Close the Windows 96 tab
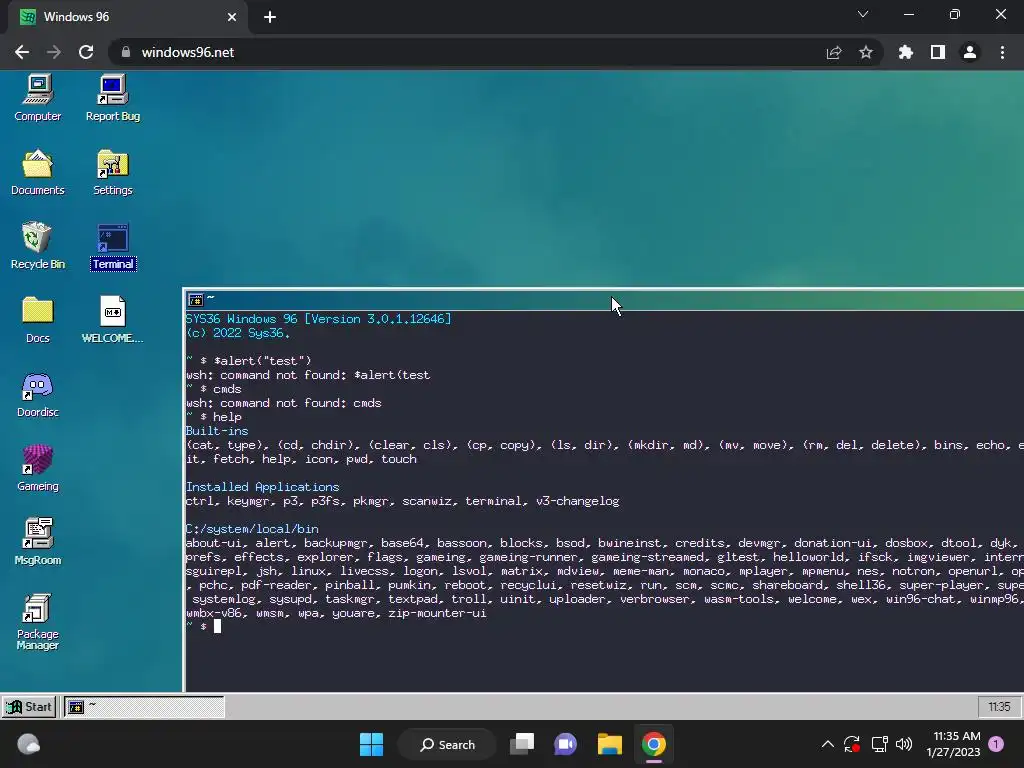 click(232, 17)
